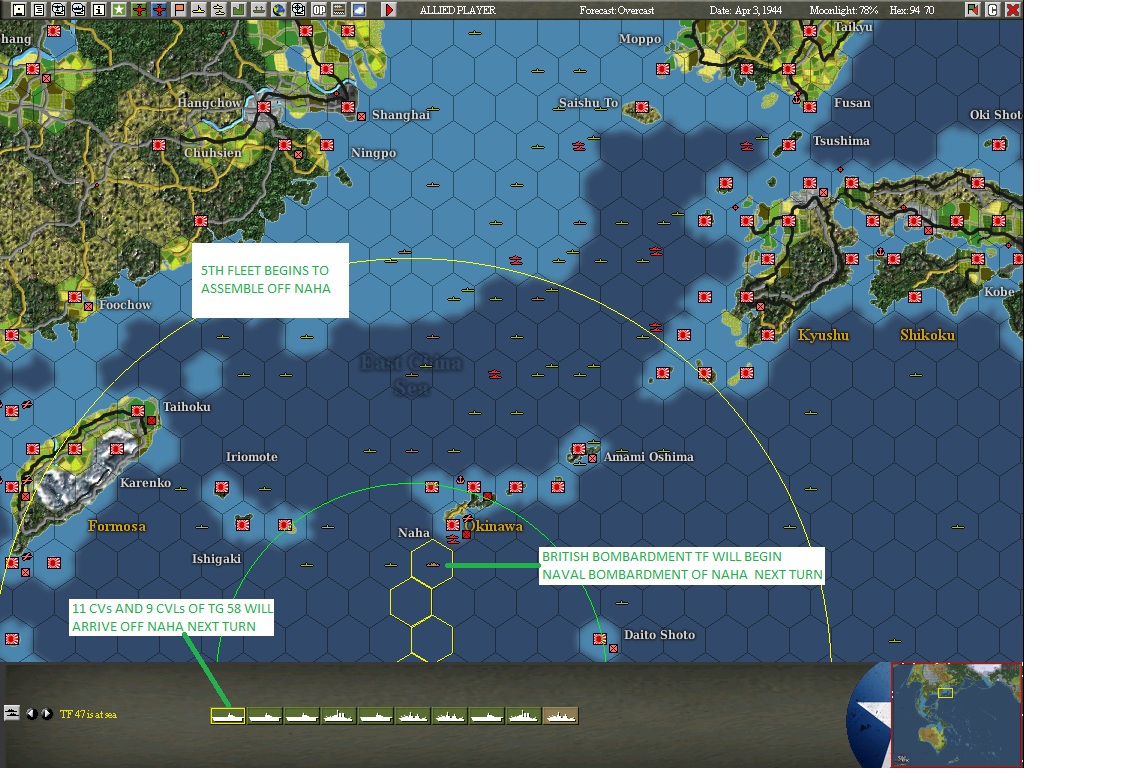Image resolution: width=1137 pixels, height=774 pixels.
Task: Click the OP operations toolbar icon
Action: click(x=318, y=9)
